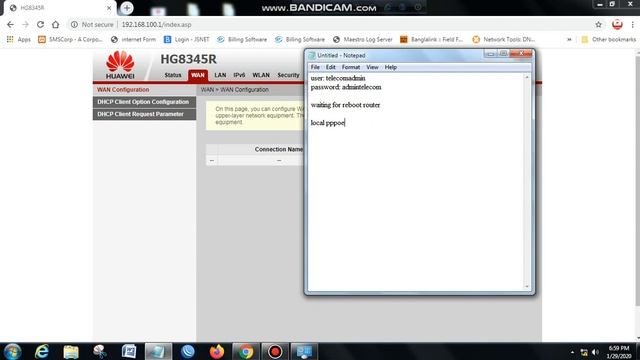Maximize the Notepad window

coord(503,53)
